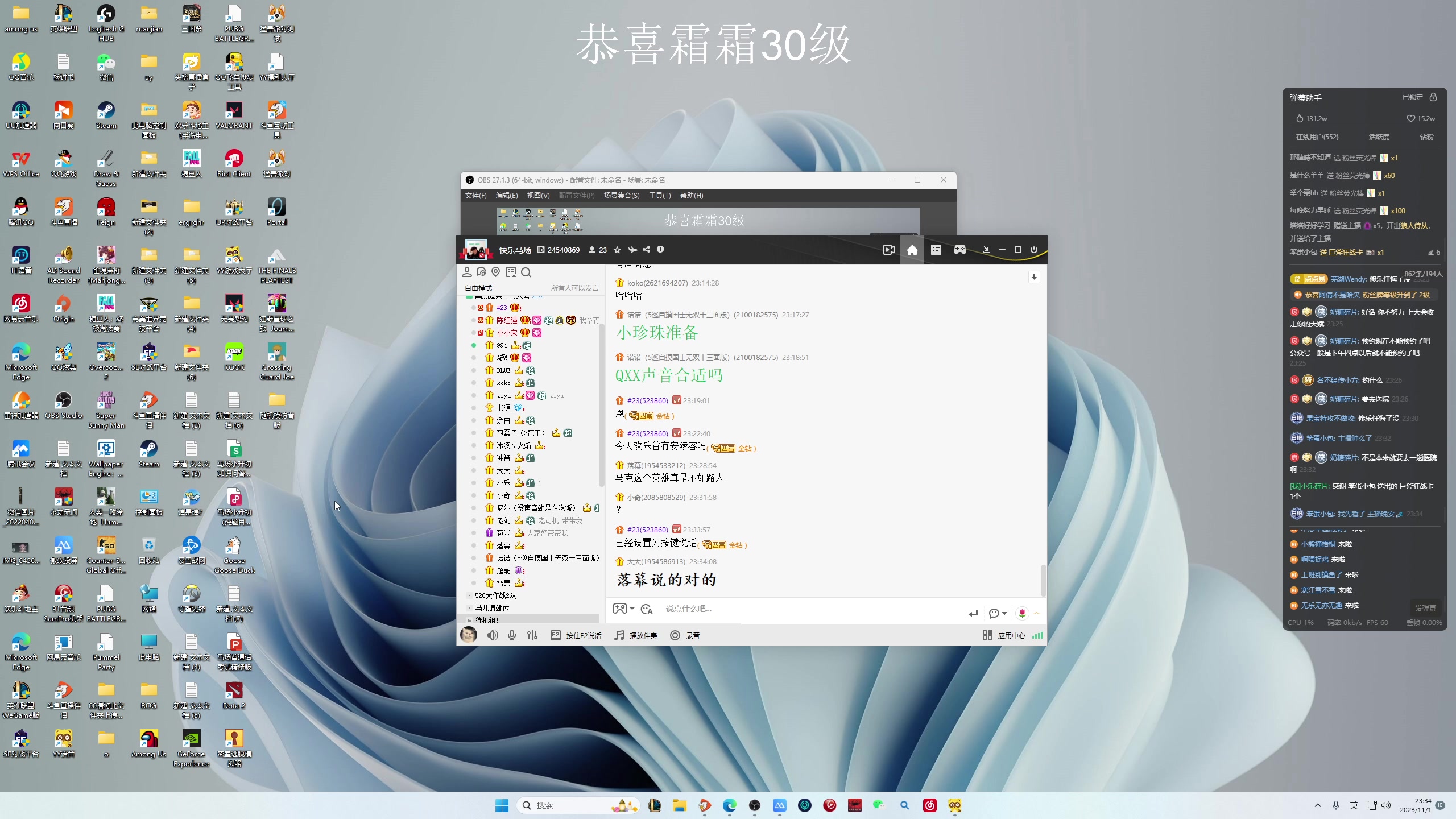Send message with the enter arrow icon
Image resolution: width=1456 pixels, height=819 pixels.
point(973,613)
